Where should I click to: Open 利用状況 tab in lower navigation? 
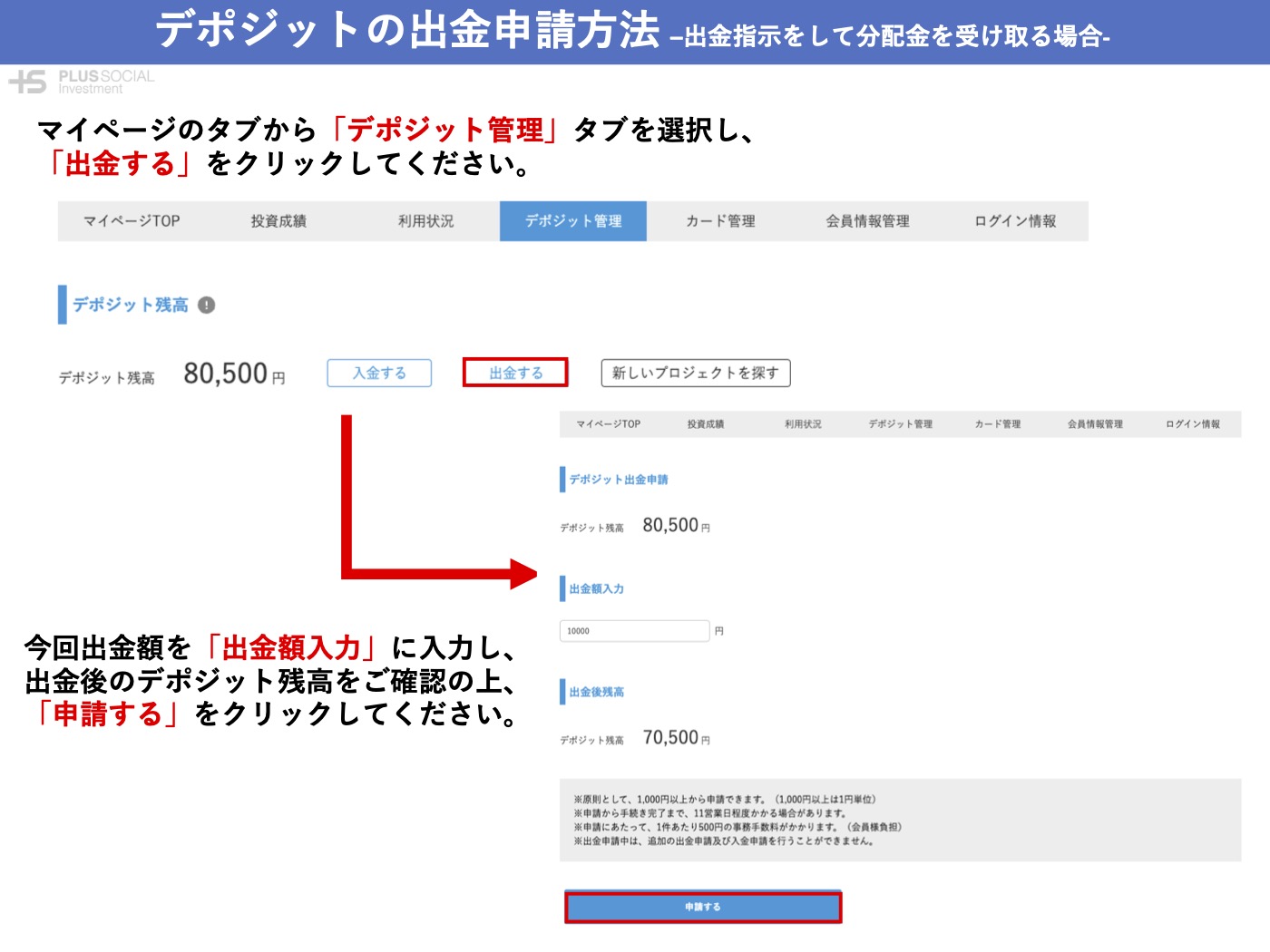click(x=803, y=424)
